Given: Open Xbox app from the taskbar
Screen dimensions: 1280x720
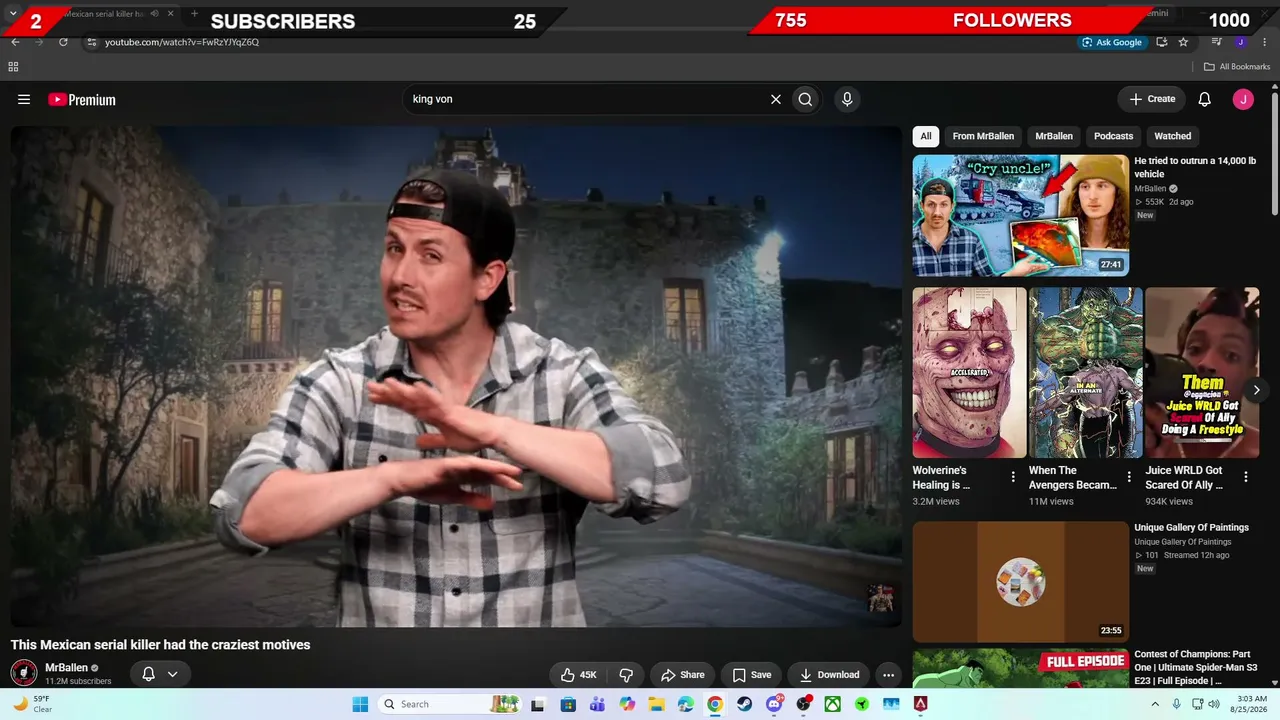Looking at the screenshot, I should tap(832, 704).
